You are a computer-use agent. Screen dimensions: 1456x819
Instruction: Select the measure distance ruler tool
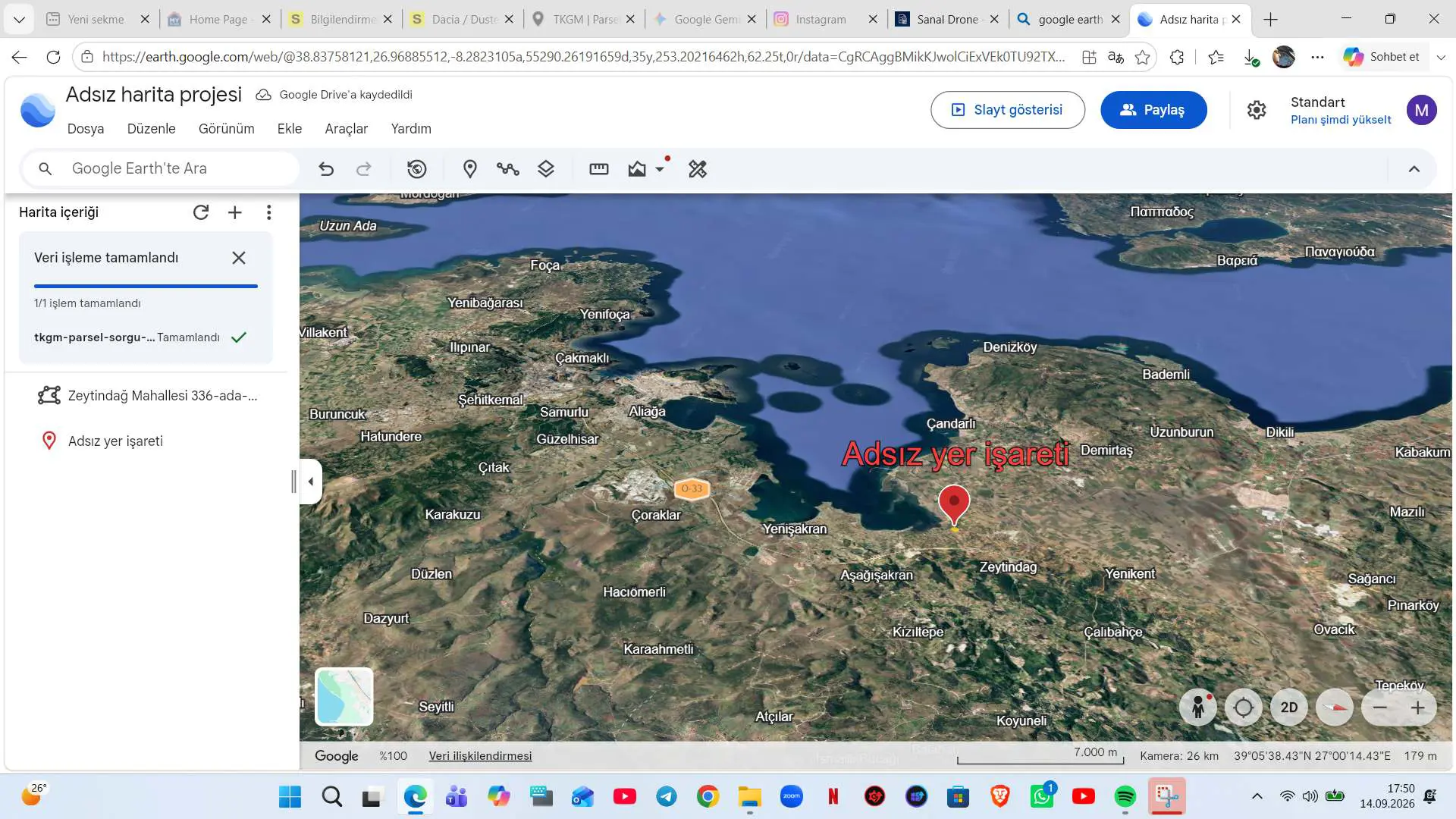(599, 169)
